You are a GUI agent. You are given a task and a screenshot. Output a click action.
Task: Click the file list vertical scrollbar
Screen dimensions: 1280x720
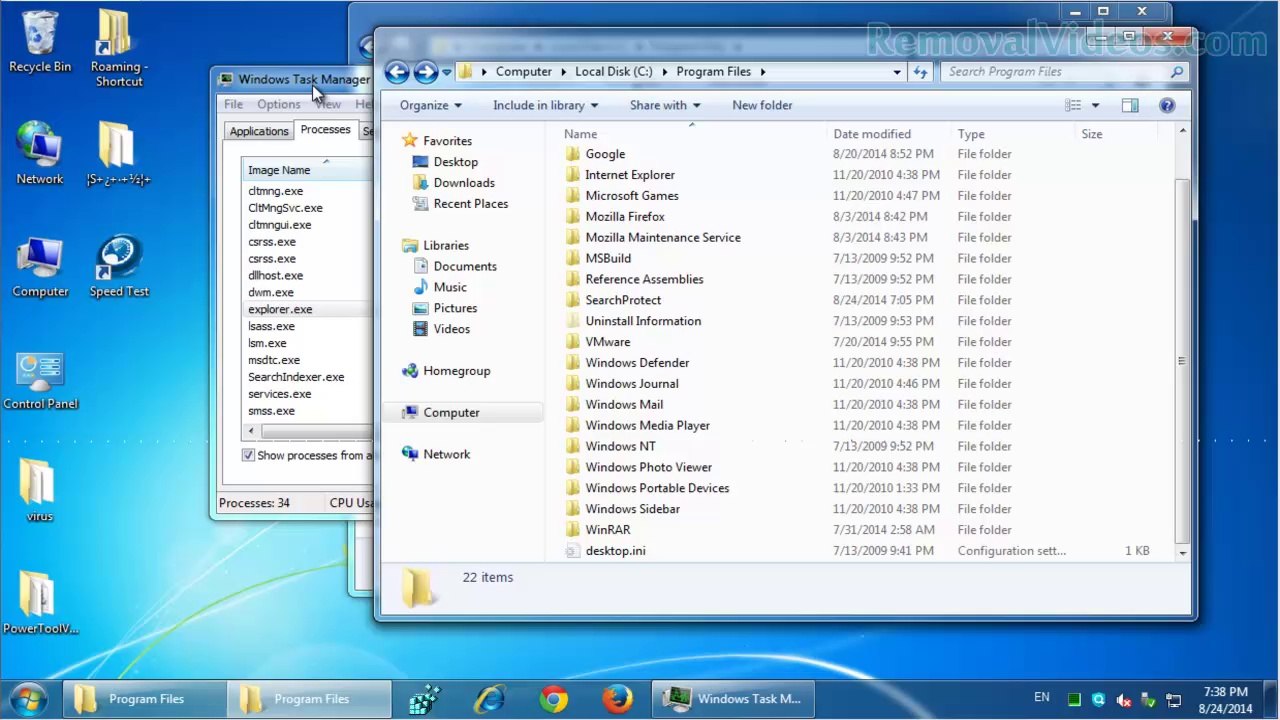(1182, 340)
